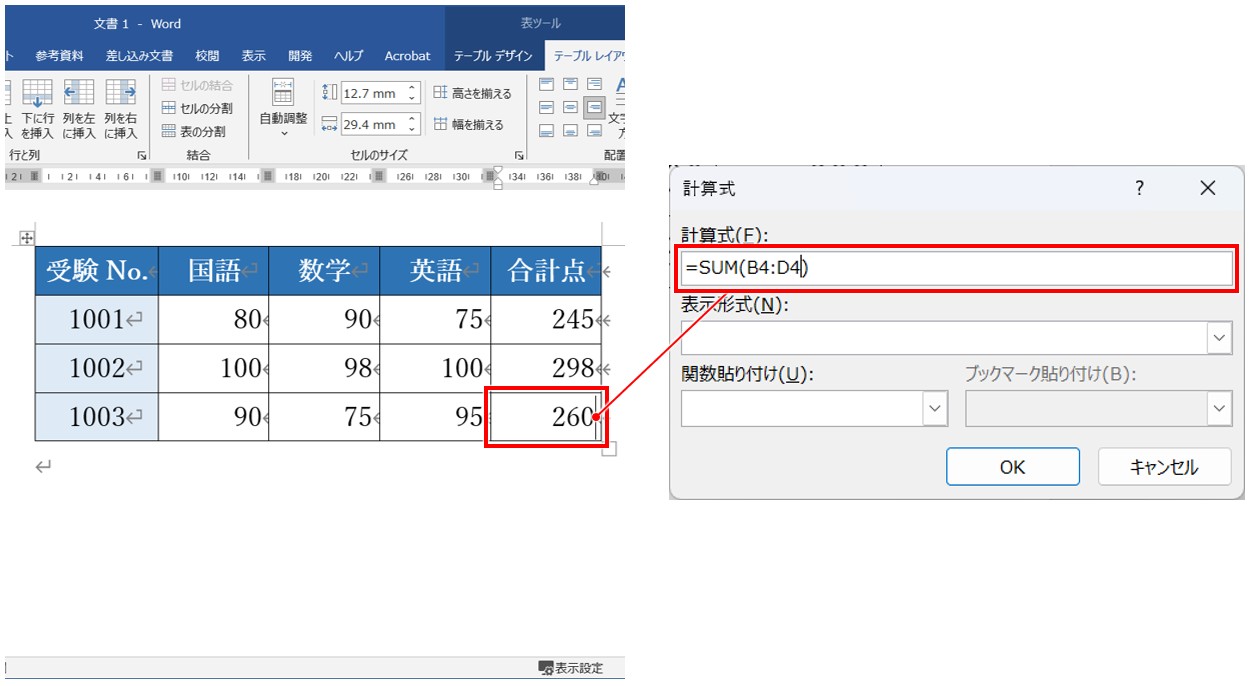This screenshot has width=1252, height=686.
Task: Toggle the align center alignment button
Action: coord(570,107)
